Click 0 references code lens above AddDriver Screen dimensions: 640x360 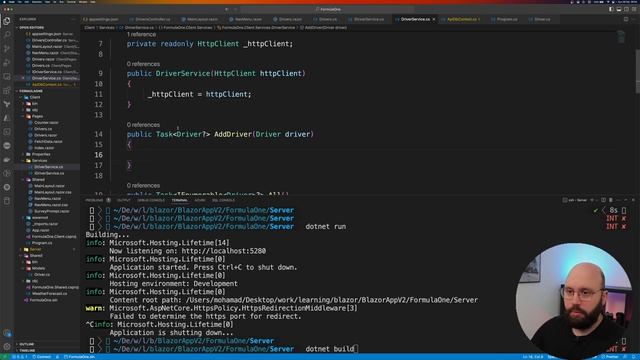coord(143,125)
